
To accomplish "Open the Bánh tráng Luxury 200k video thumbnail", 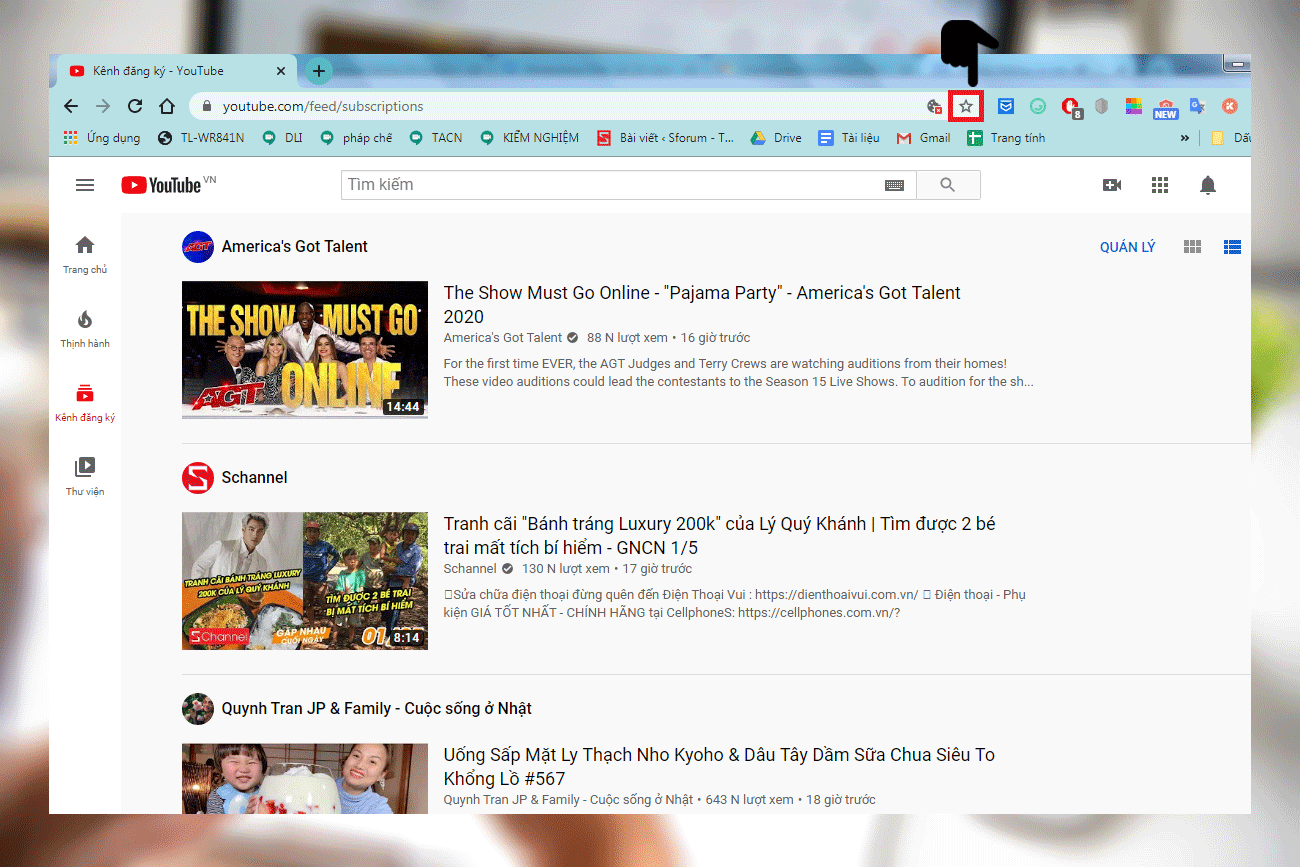I will [x=305, y=581].
